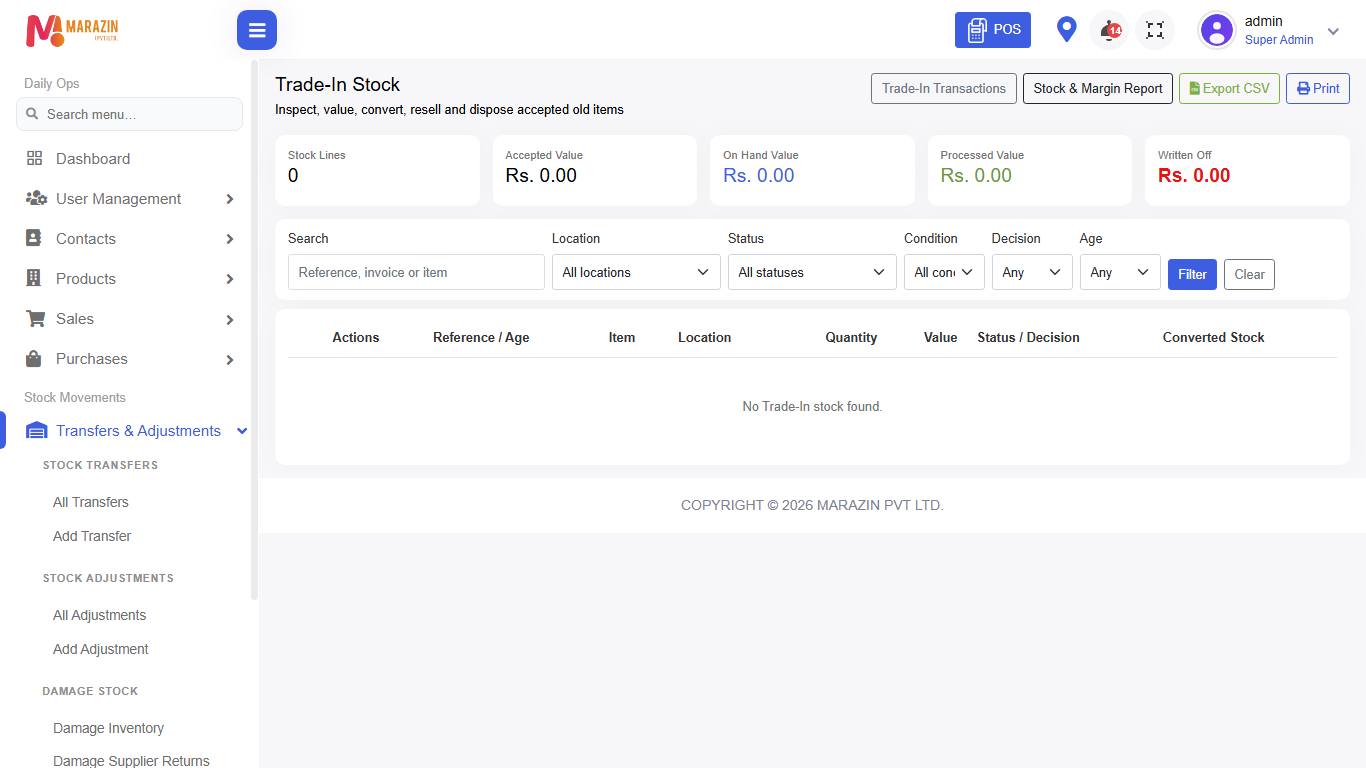The height and width of the screenshot is (768, 1366).
Task: Click the Purchases bag icon
Action: (x=34, y=359)
